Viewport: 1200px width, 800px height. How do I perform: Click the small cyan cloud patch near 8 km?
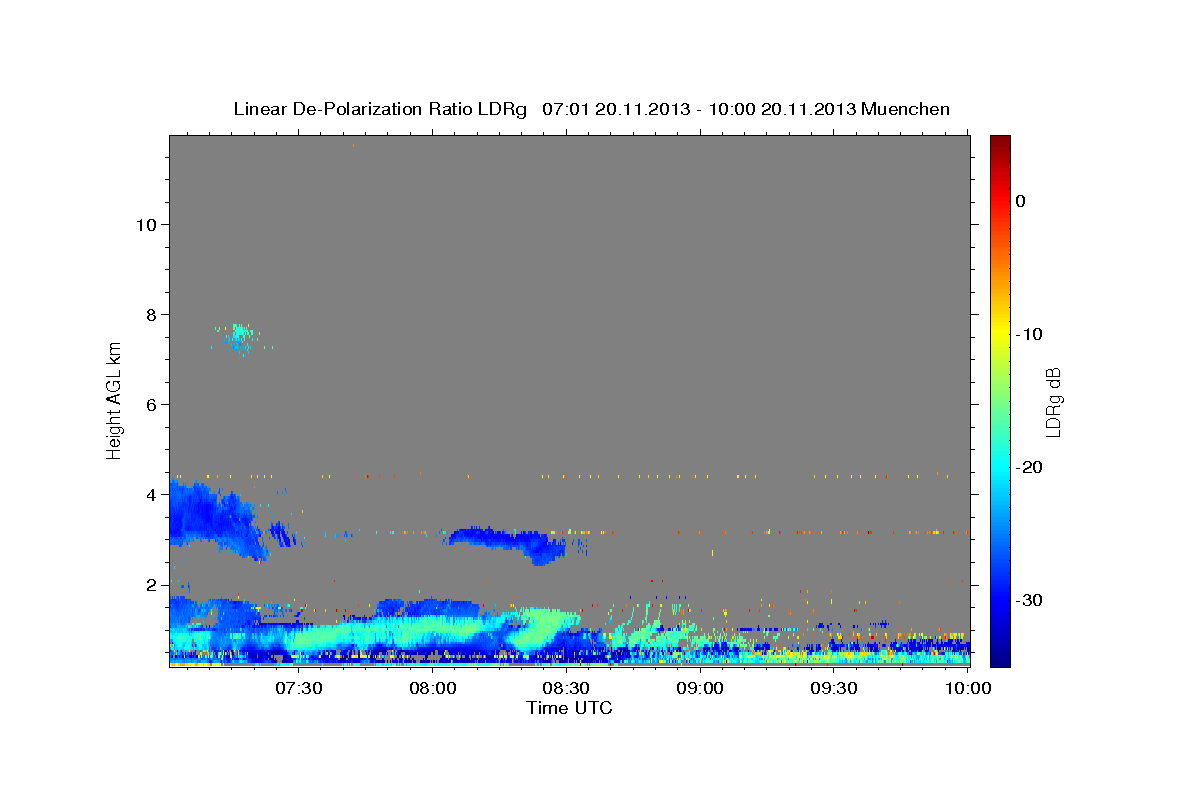point(240,337)
